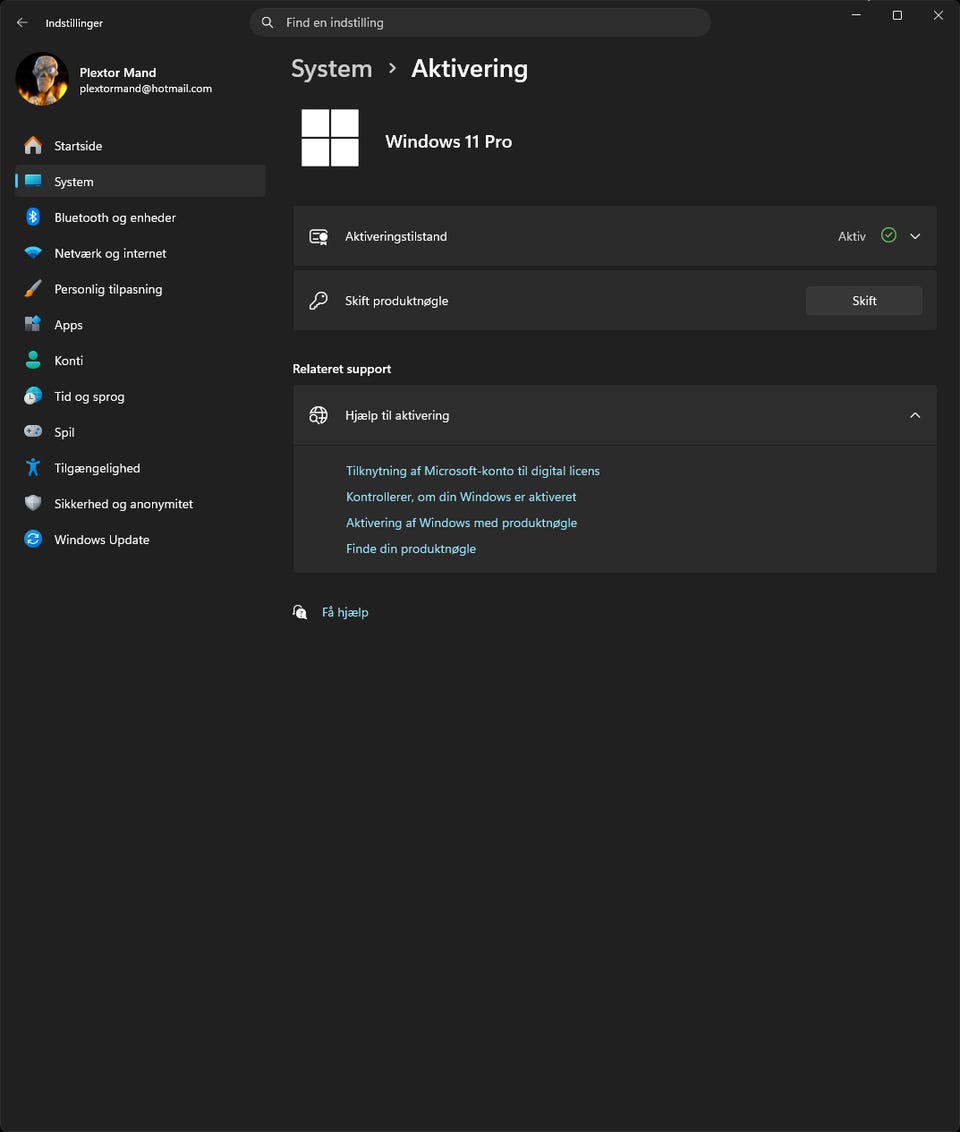Click the Tilgængelighed accessibility icon
Image resolution: width=960 pixels, height=1132 pixels.
(x=33, y=467)
